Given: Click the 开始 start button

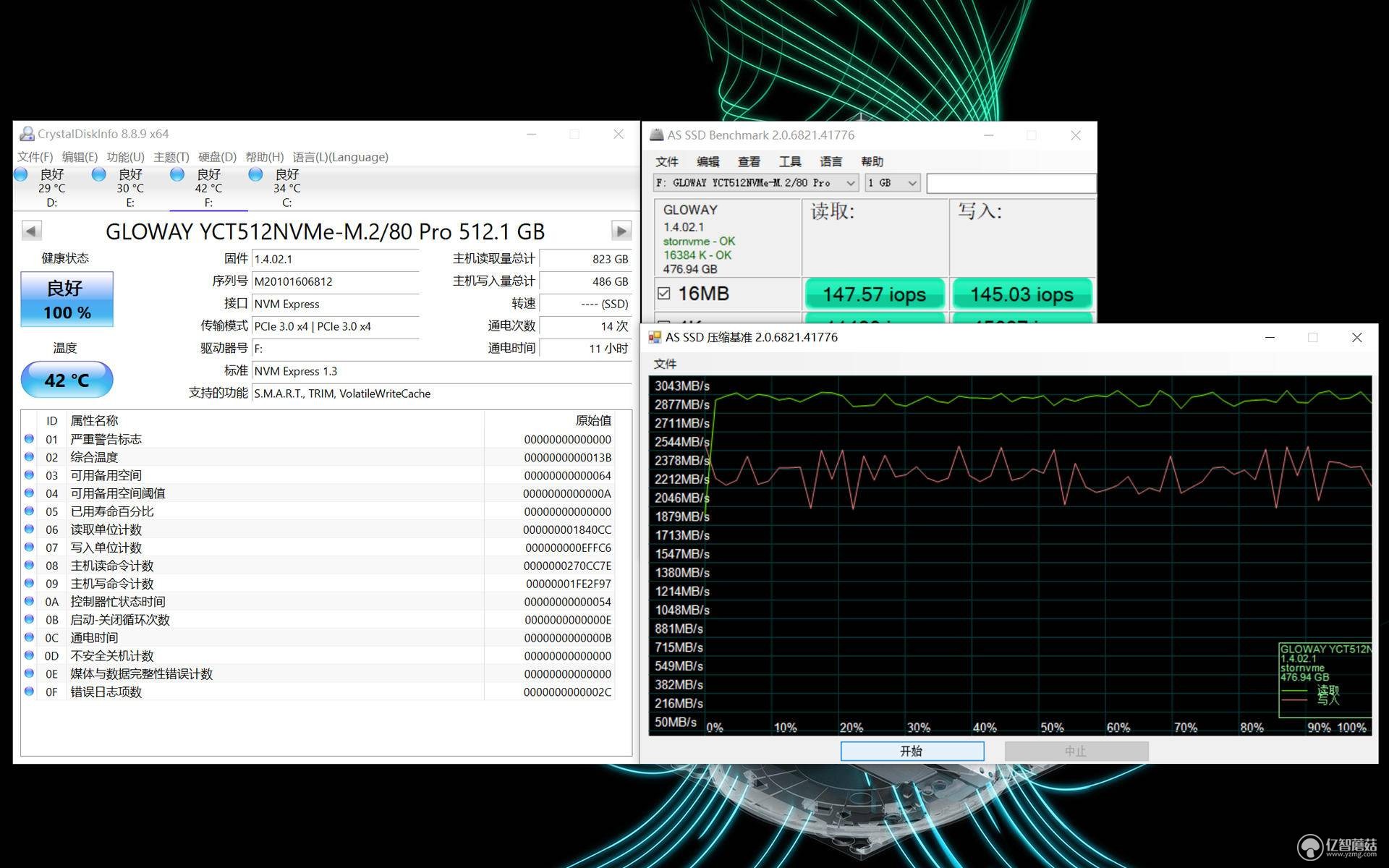Looking at the screenshot, I should [x=912, y=751].
